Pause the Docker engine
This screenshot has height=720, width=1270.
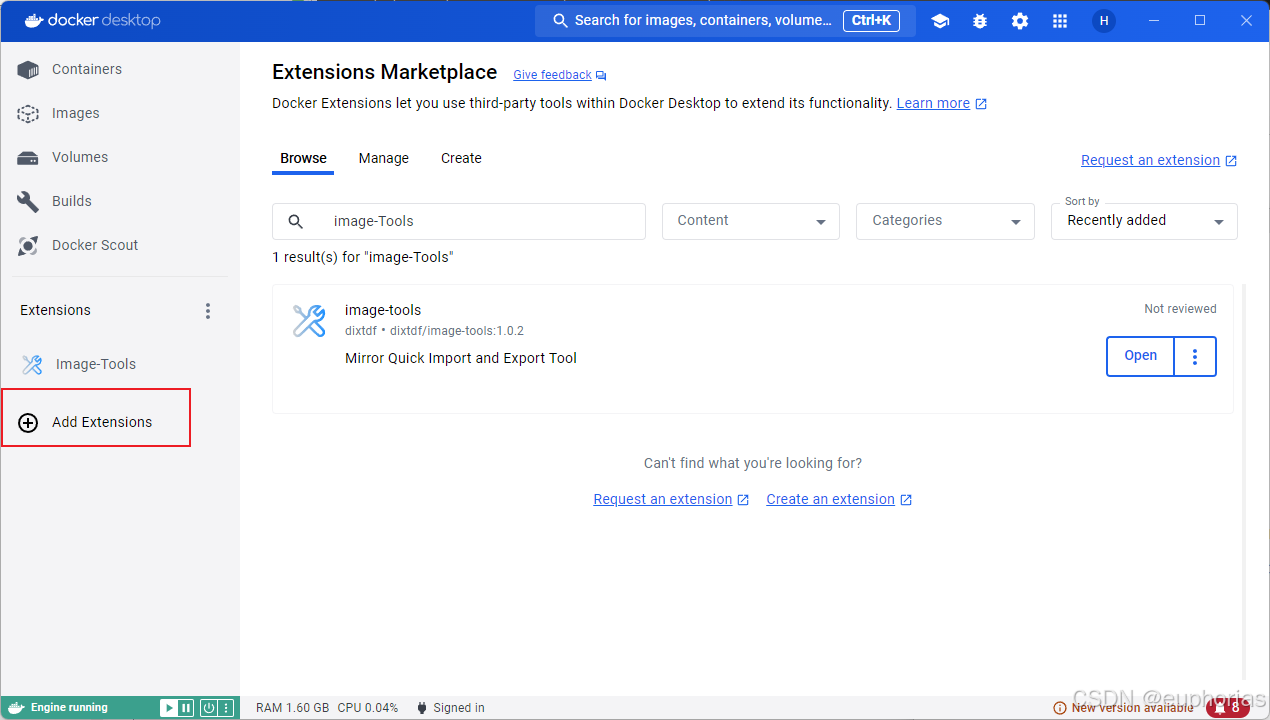tap(185, 708)
